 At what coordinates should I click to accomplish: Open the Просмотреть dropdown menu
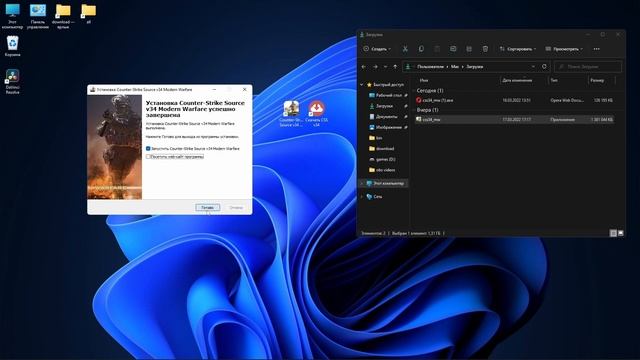point(564,49)
